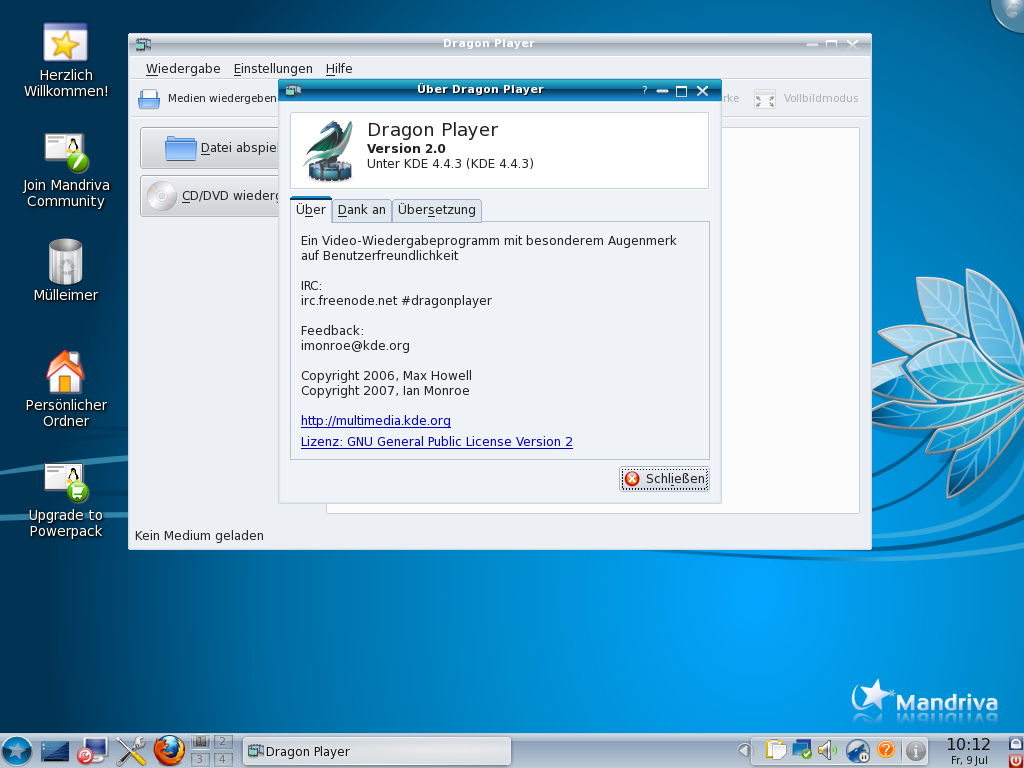Open the system configuration wrench icon
The width and height of the screenshot is (1024, 768).
[131, 750]
